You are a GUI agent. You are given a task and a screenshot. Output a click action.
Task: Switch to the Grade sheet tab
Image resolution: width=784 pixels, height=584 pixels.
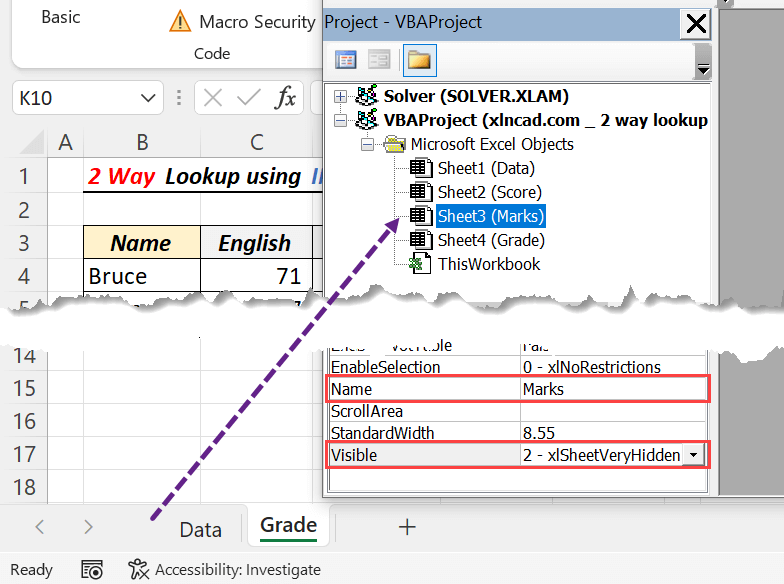(x=288, y=526)
